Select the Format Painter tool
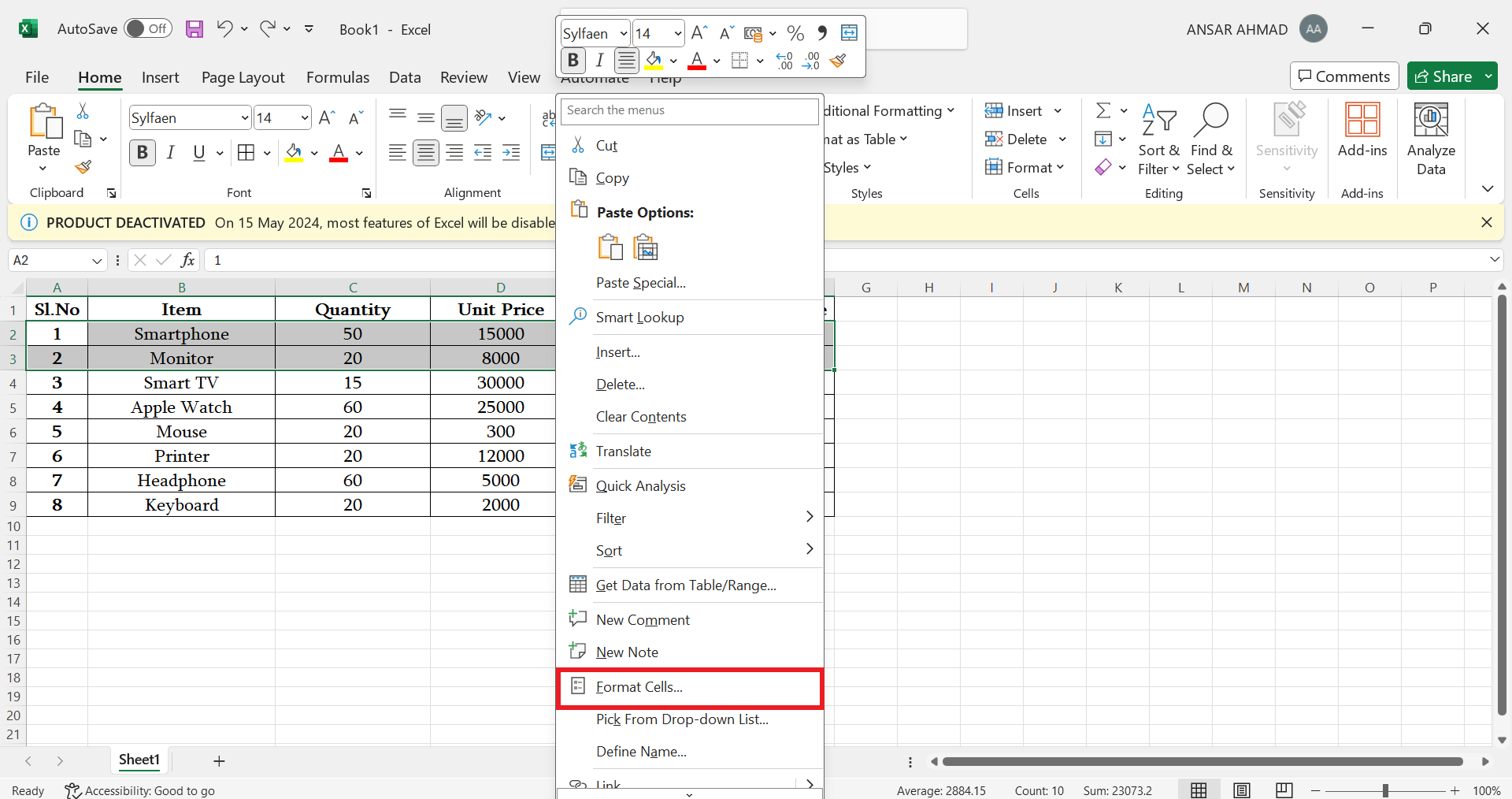1512x799 pixels. [x=83, y=168]
